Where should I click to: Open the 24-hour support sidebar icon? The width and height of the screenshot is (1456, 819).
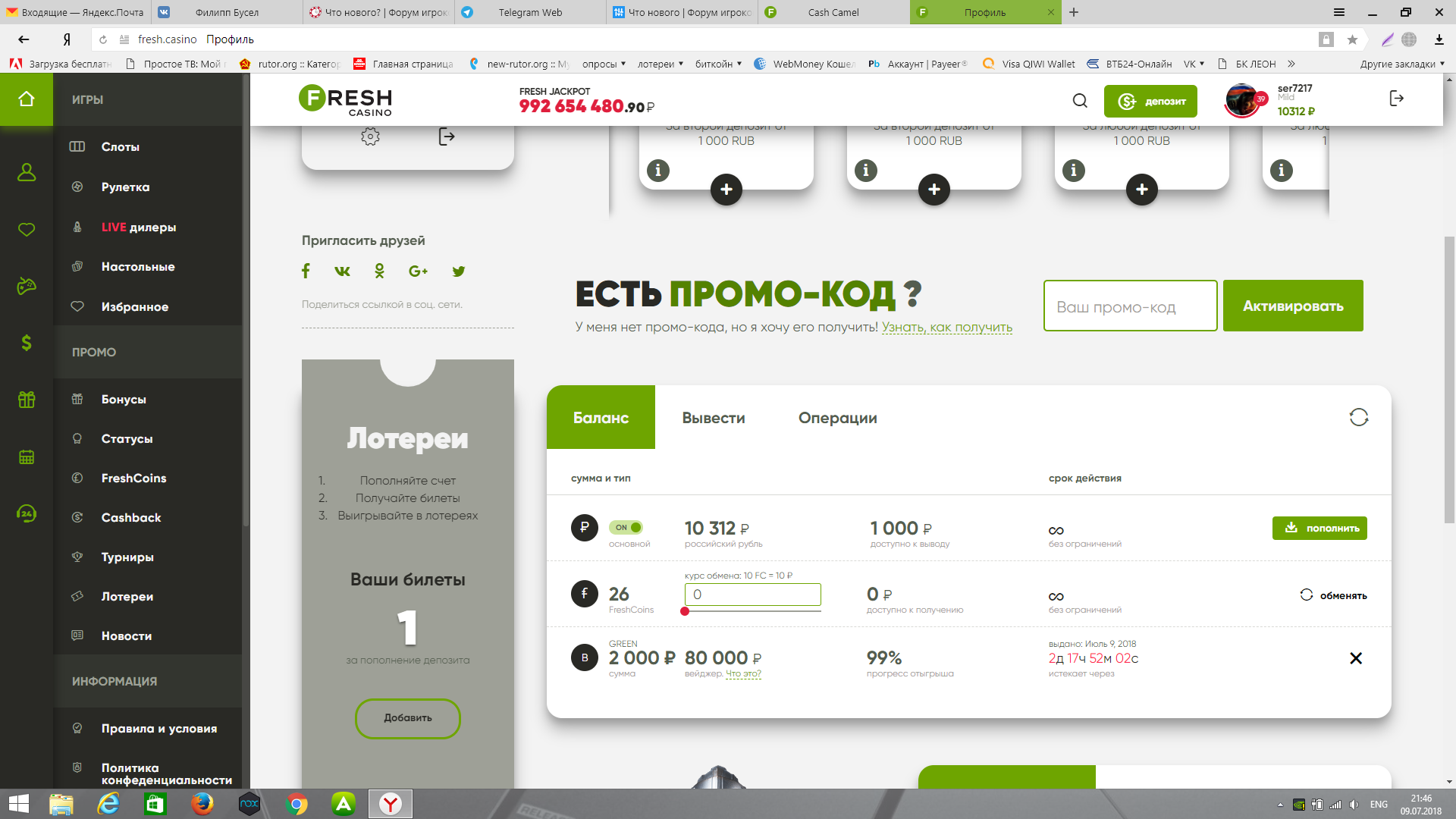(x=27, y=513)
